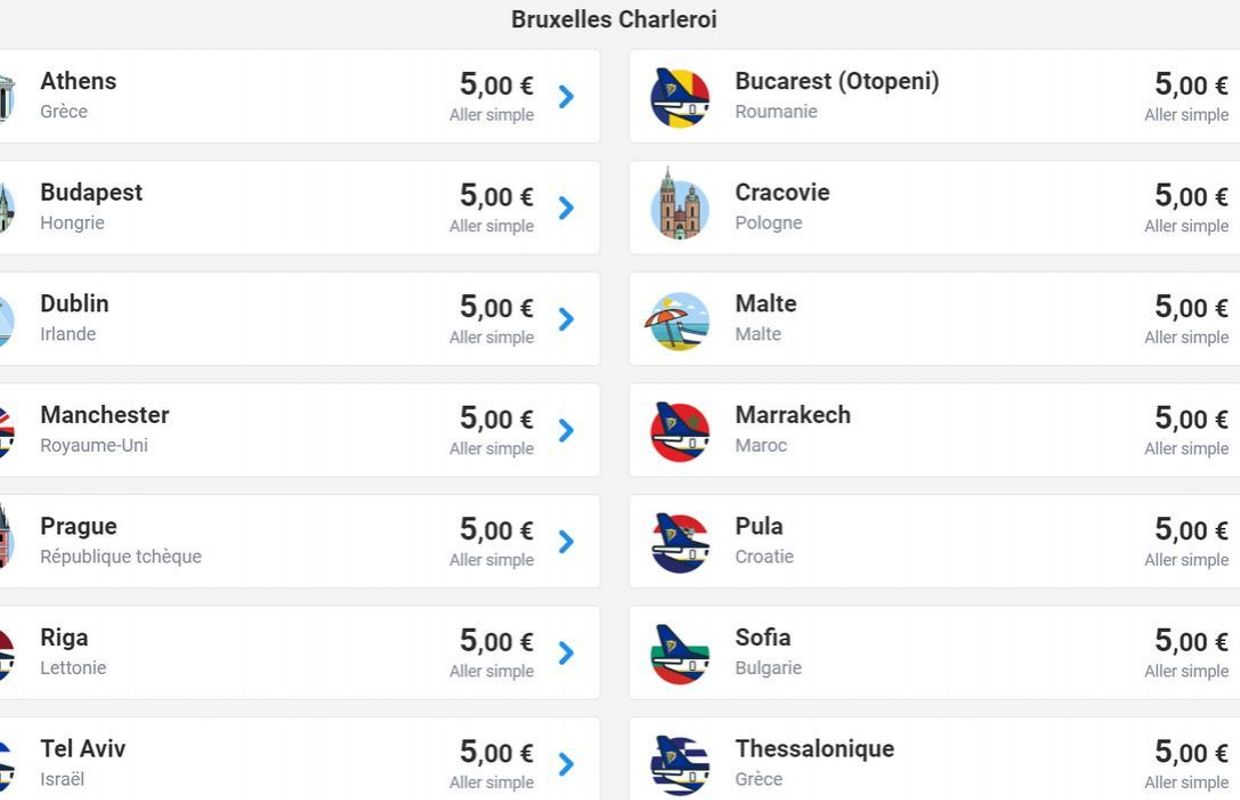Click the Thessalonique Greece flag plane icon
This screenshot has width=1240, height=800.
pyautogui.click(x=680, y=765)
